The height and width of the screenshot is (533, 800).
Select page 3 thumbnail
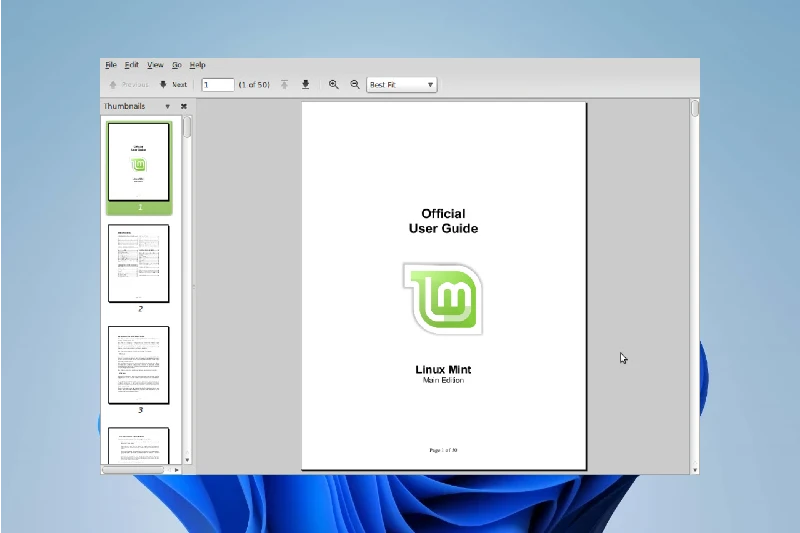pos(139,365)
